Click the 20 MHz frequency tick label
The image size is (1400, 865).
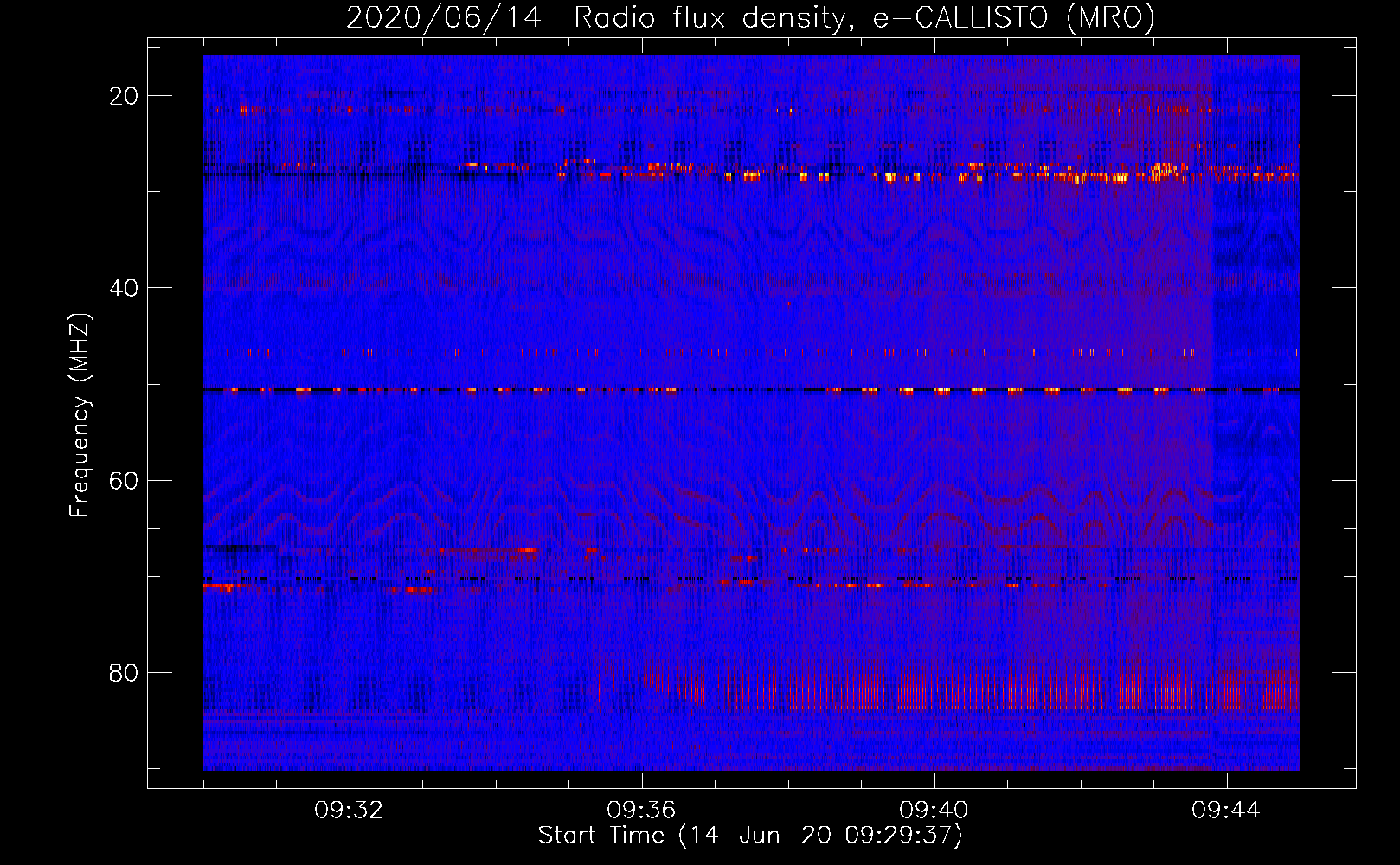pyautogui.click(x=124, y=96)
